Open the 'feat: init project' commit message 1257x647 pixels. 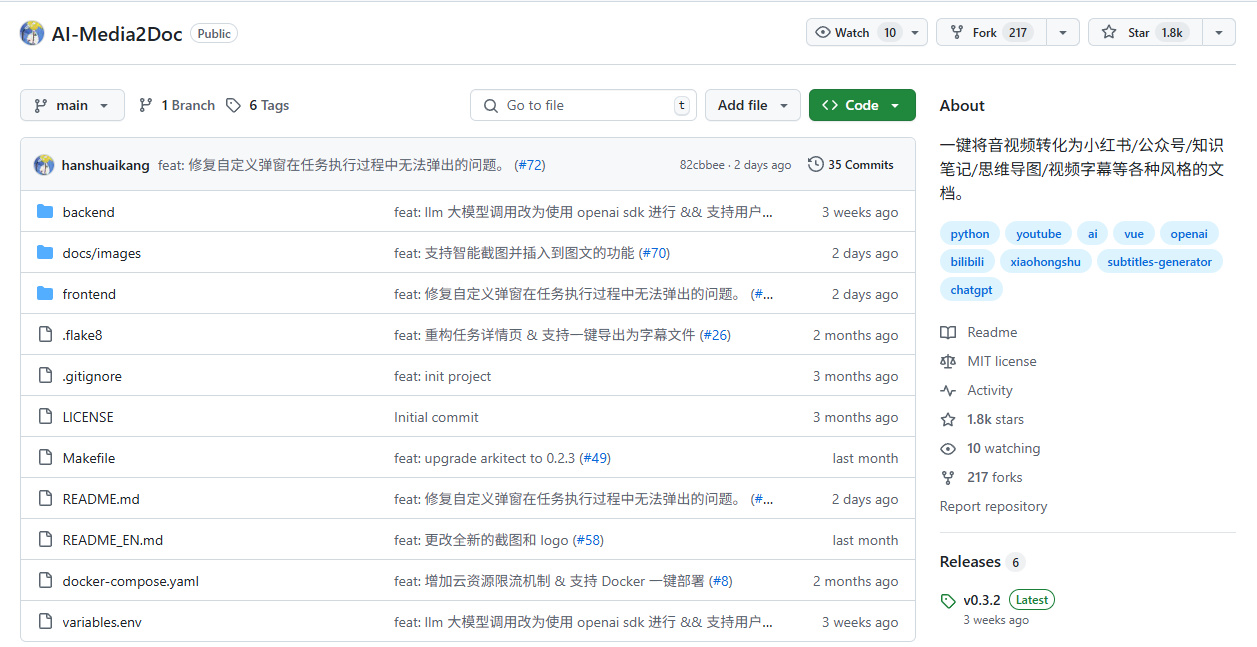[x=442, y=376]
